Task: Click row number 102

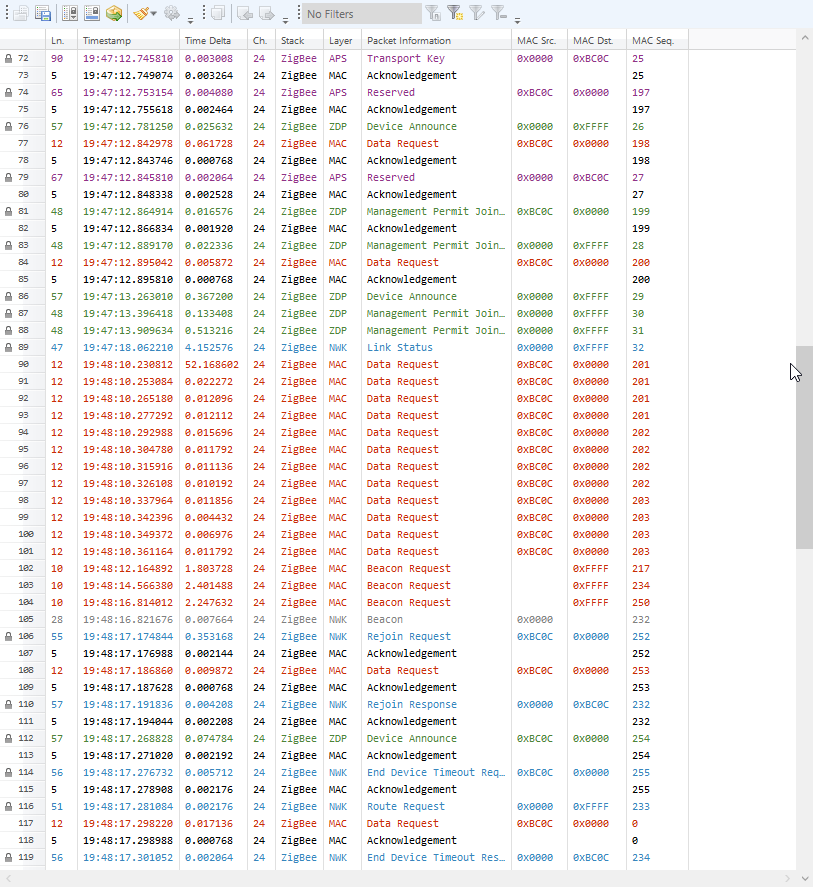Action: coord(25,568)
